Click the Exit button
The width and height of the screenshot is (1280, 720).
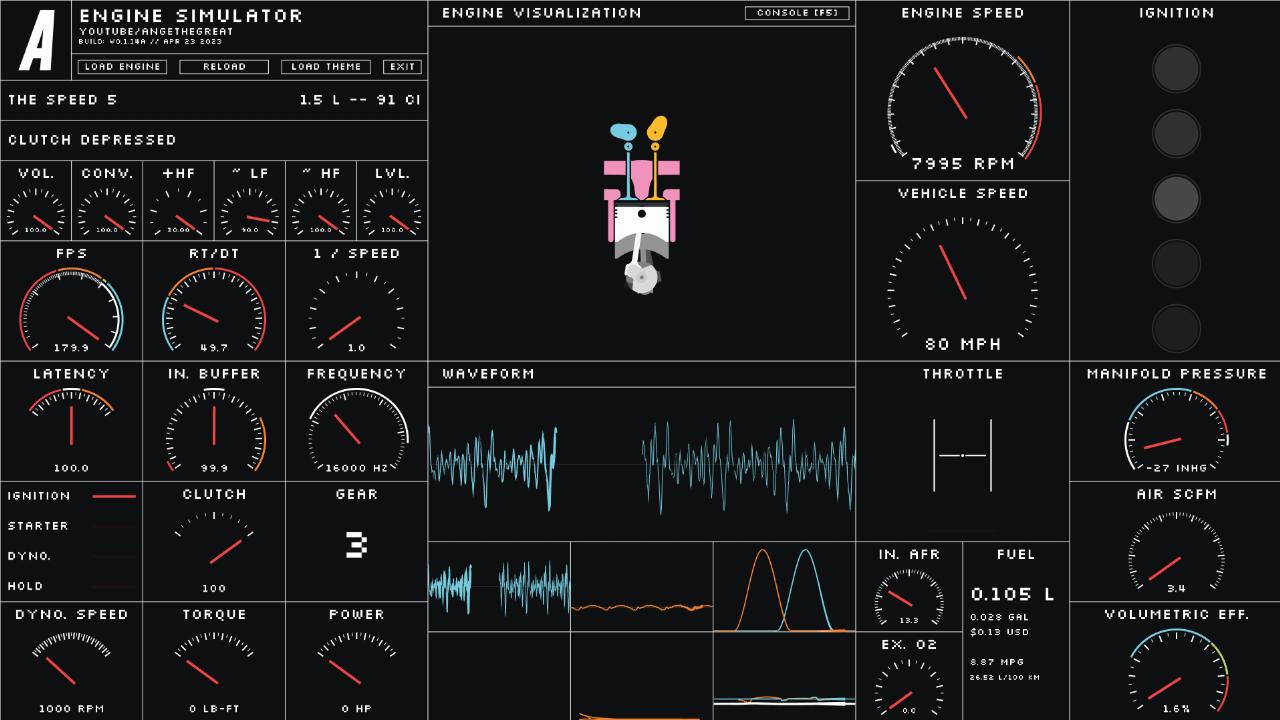pos(402,67)
